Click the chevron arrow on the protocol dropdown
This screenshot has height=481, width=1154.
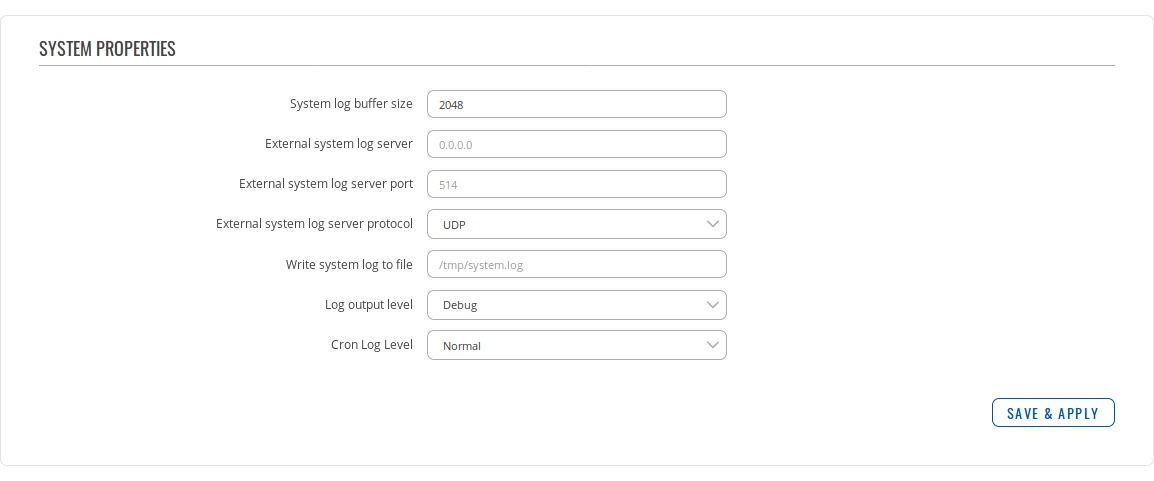point(712,224)
